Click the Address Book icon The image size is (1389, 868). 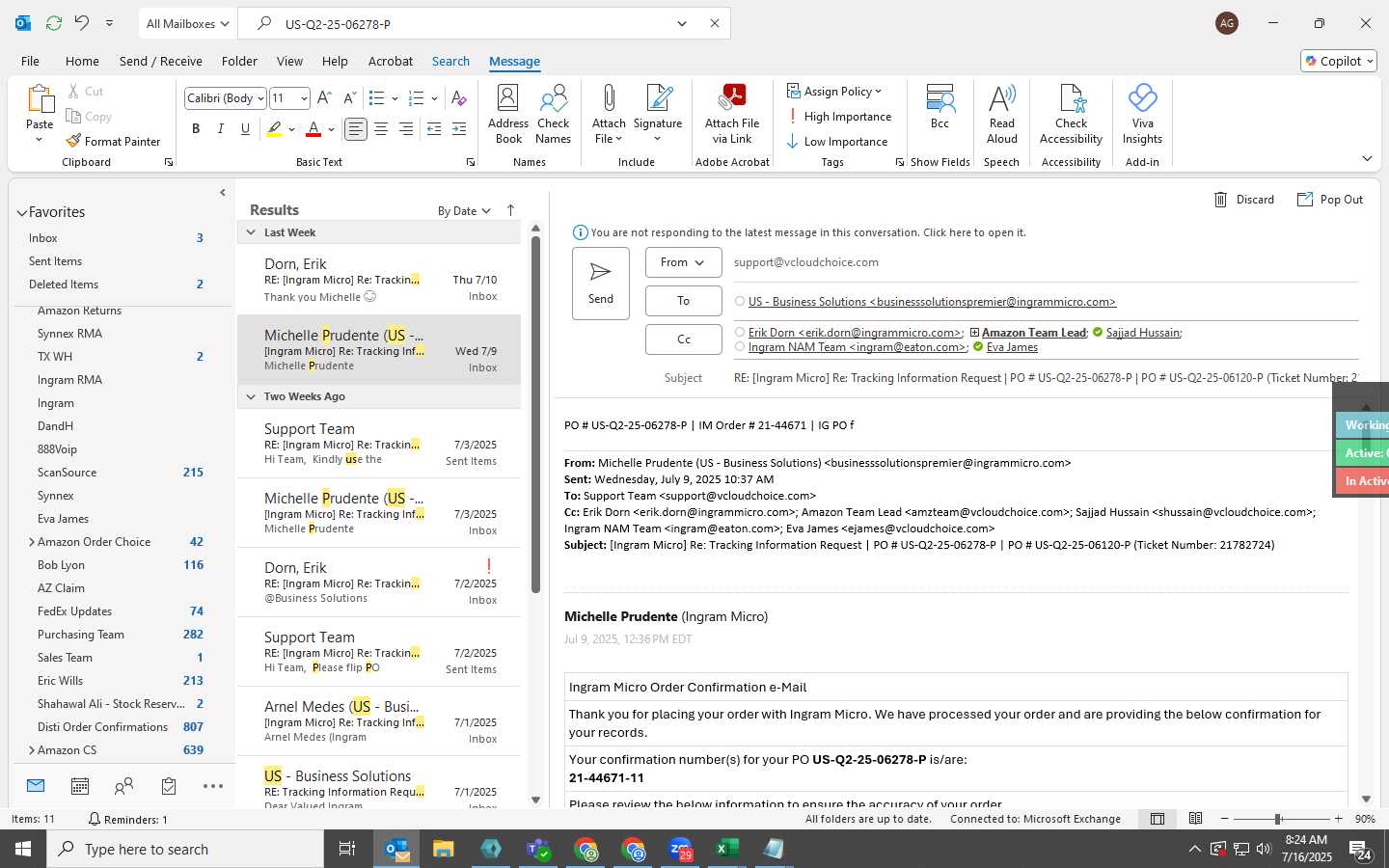tap(508, 115)
